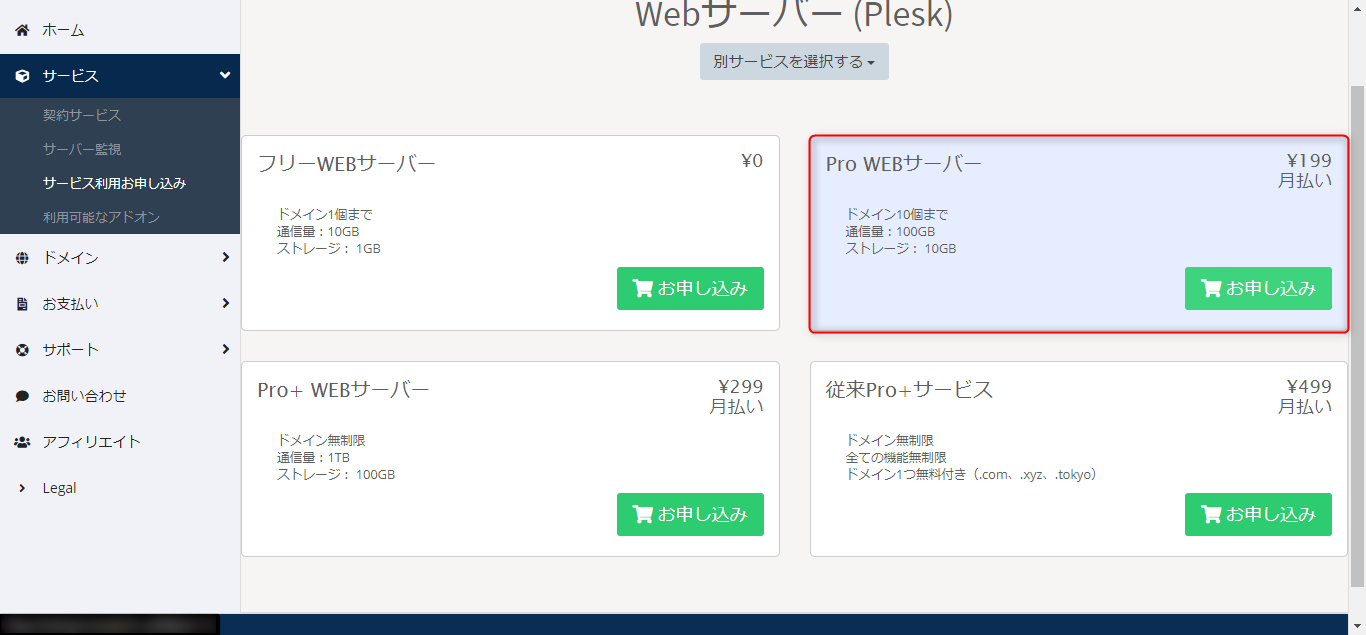Click the ¥199 price label
The image size is (1366, 635).
point(1309,161)
